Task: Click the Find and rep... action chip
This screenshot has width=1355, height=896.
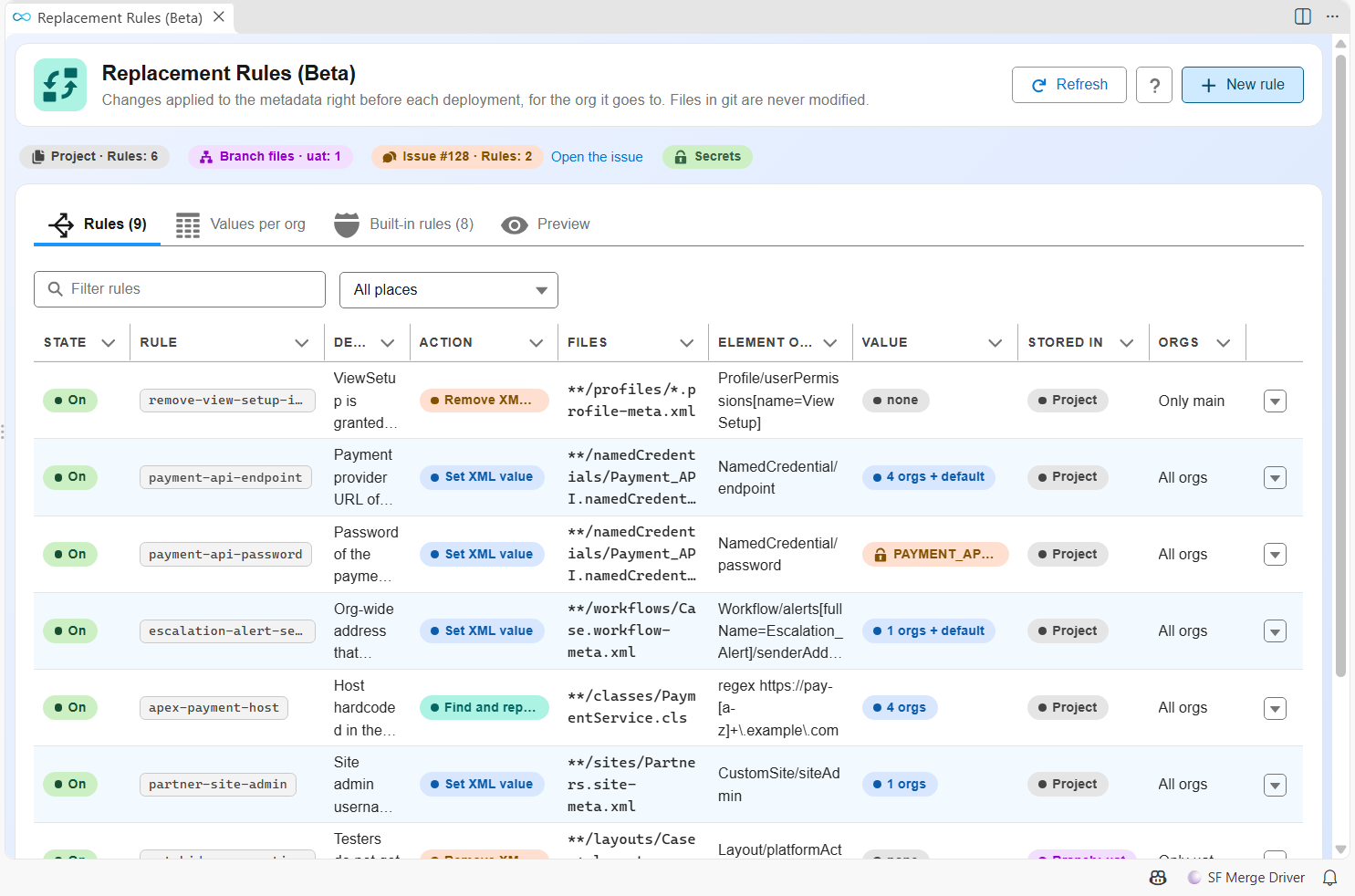Action: click(x=485, y=707)
